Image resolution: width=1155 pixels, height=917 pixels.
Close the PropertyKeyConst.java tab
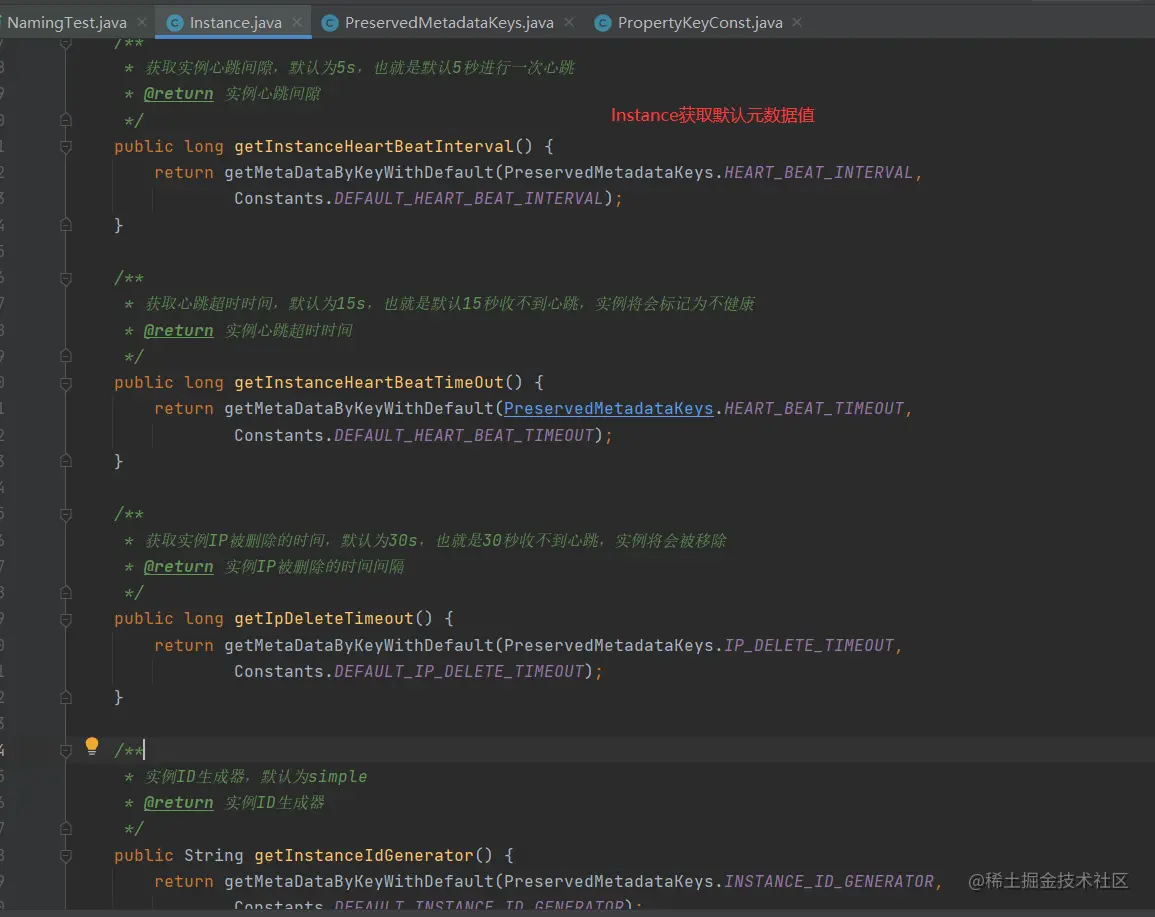(x=797, y=23)
